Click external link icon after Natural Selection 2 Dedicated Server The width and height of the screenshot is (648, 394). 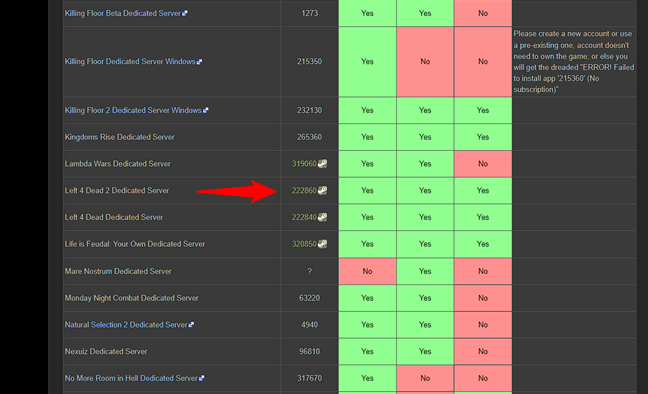pos(191,325)
